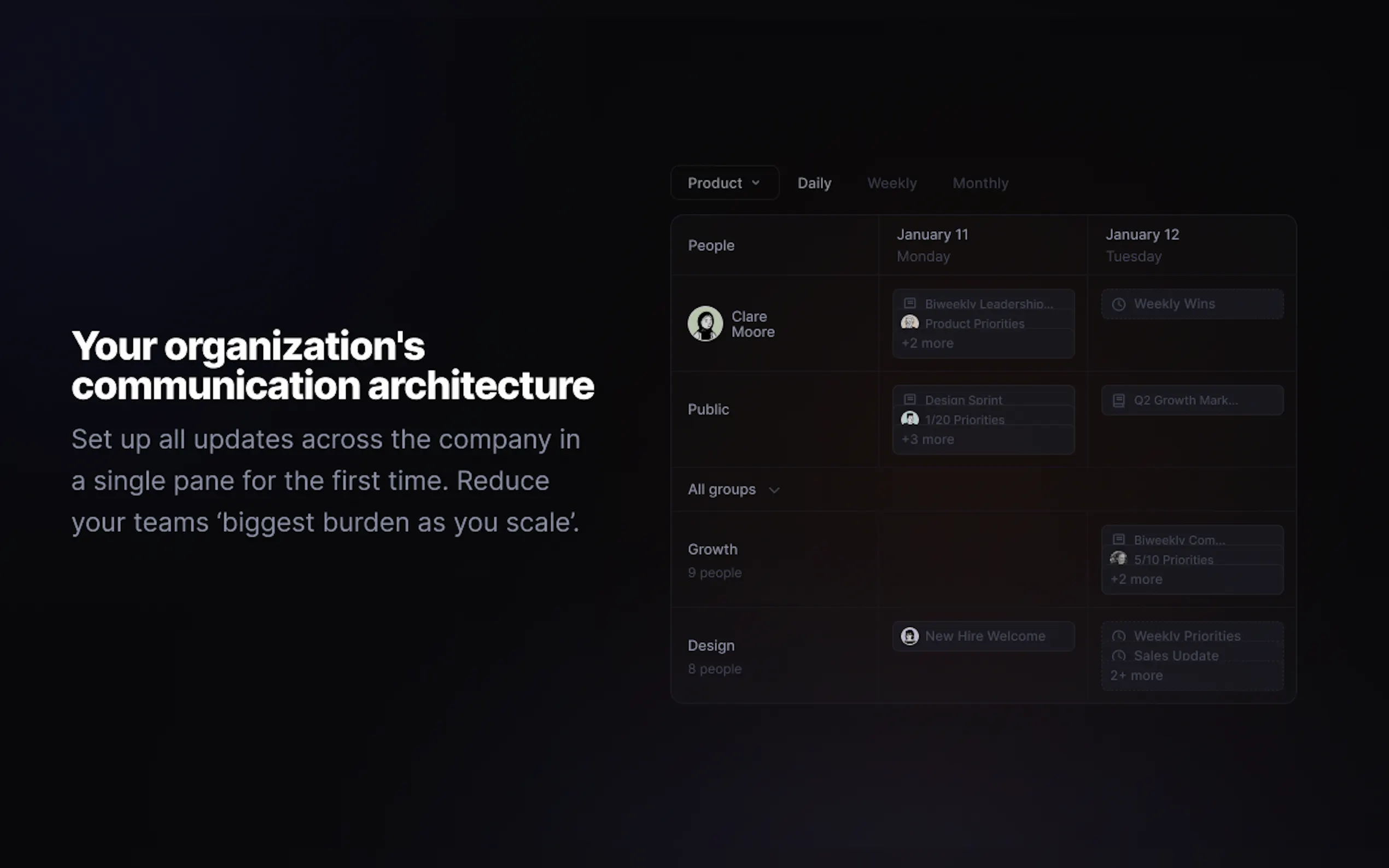
Task: Click the avatar icon on New Hire Welcome
Action: 910,636
